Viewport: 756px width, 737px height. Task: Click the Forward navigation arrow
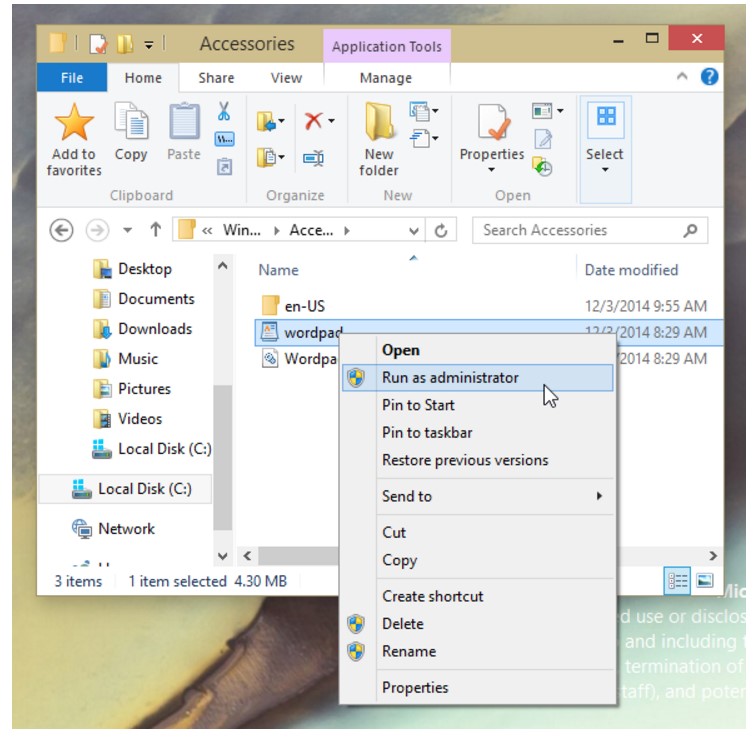[x=97, y=230]
